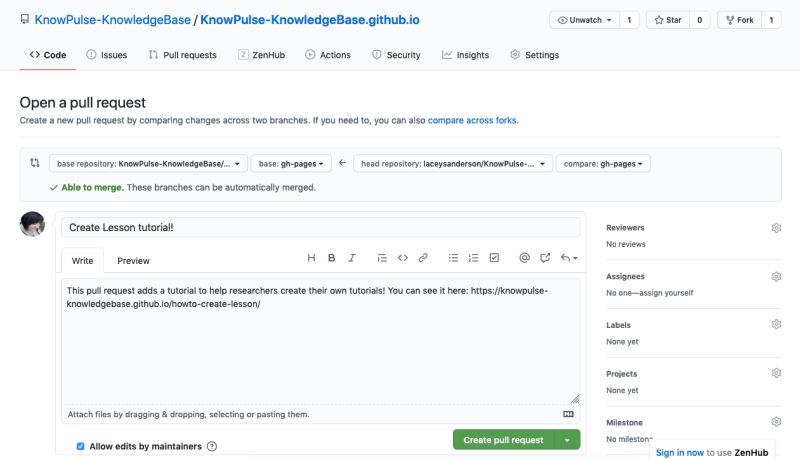Switch to the Write tab
The width and height of the screenshot is (800, 459).
[x=82, y=261]
